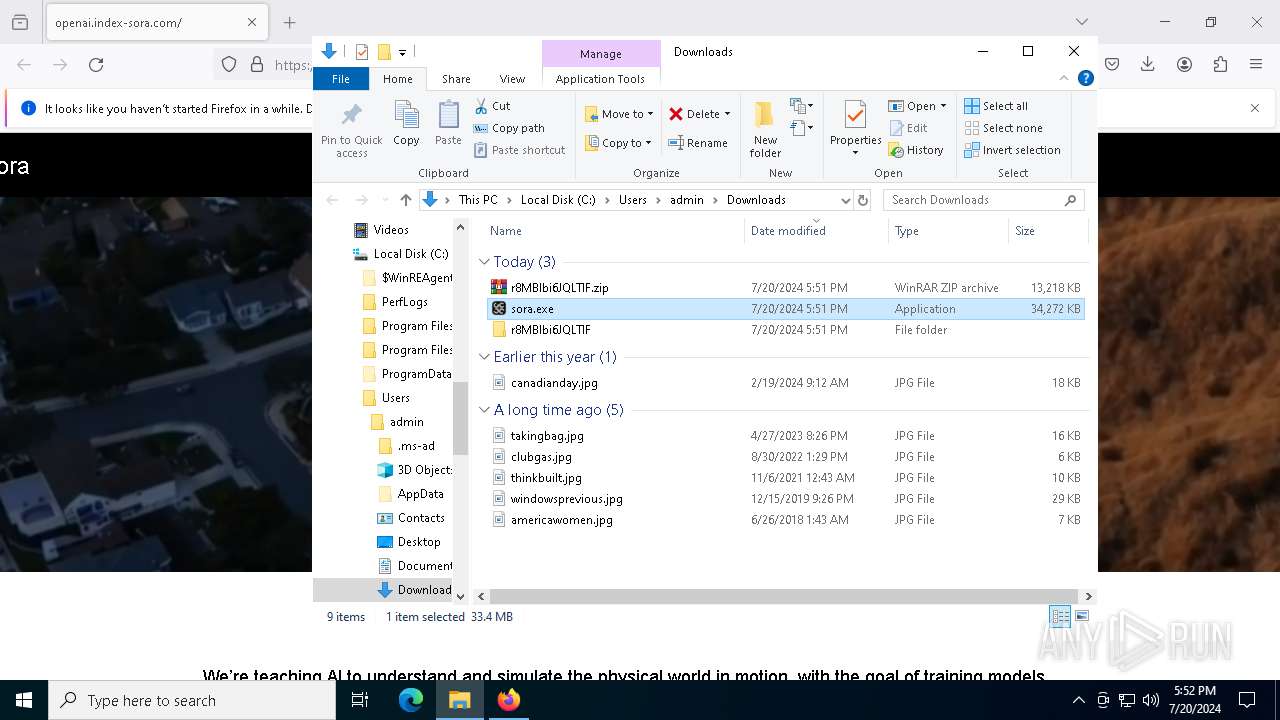Click Local Disk (C:) in breadcrumb
This screenshot has width=1280, height=720.
[x=557, y=200]
